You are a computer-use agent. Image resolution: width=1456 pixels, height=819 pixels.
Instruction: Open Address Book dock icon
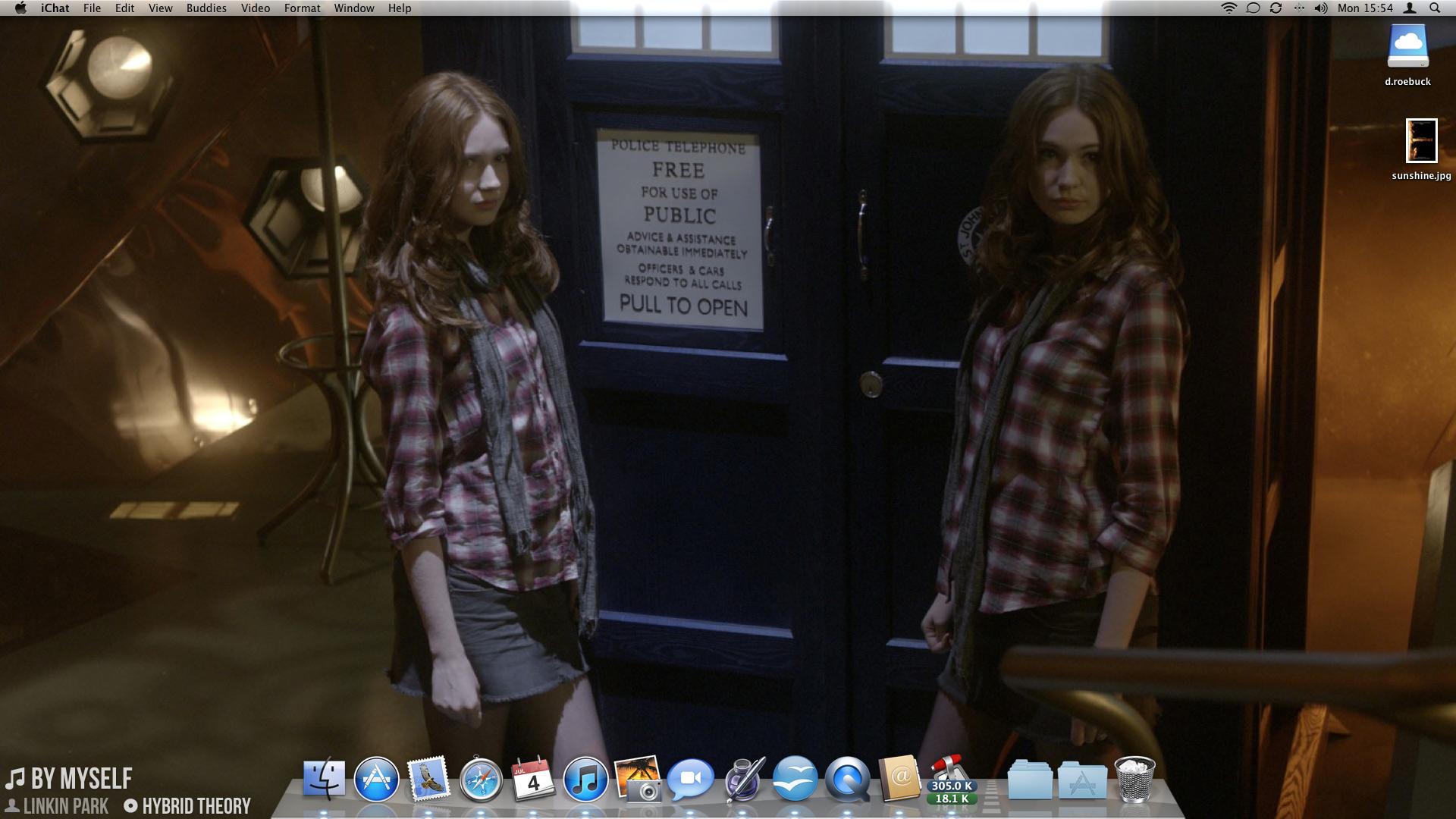click(899, 780)
